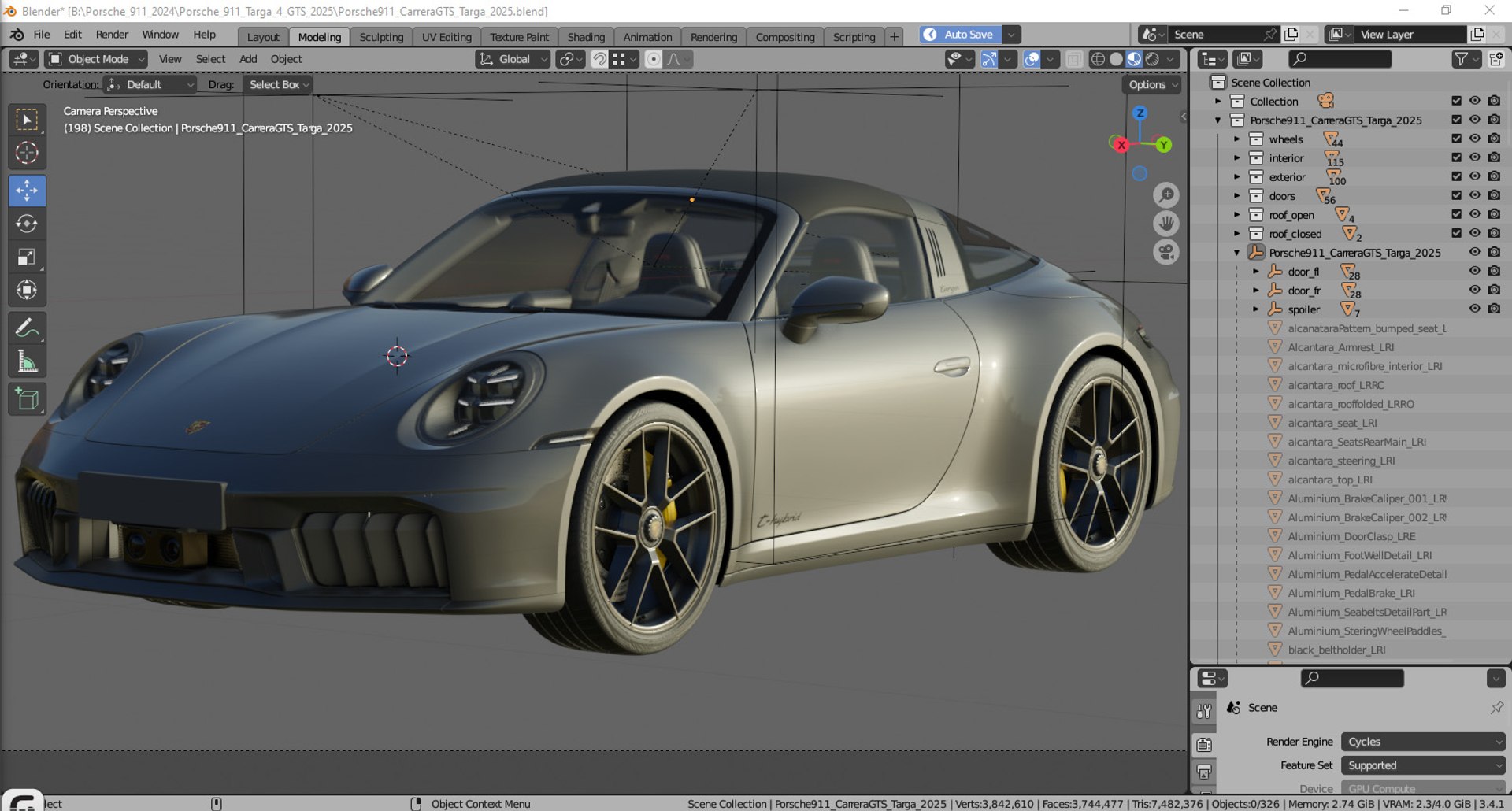This screenshot has width=1512, height=811.
Task: Toggle Auto Save button
Action: pyautogui.click(x=960, y=35)
